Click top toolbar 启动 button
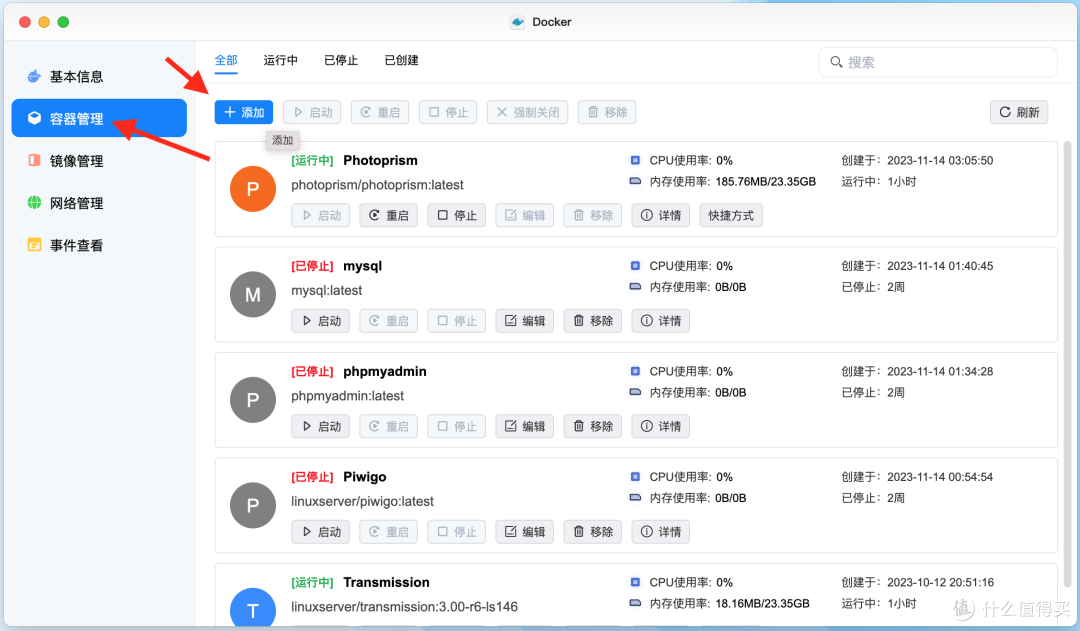 pos(312,112)
